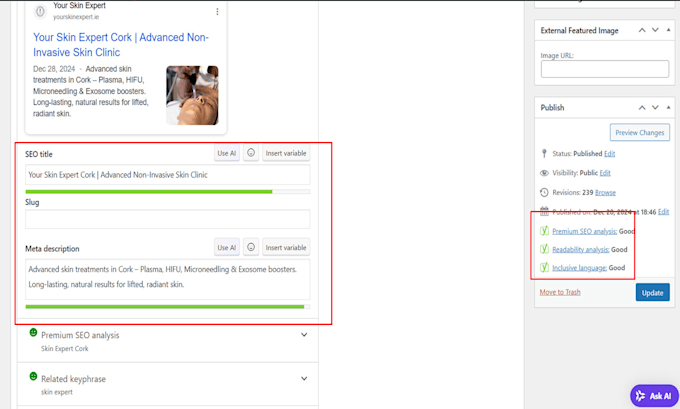Viewport: 680px width, 409px height.
Task: Click into the empty Slug field
Action: [x=167, y=219]
